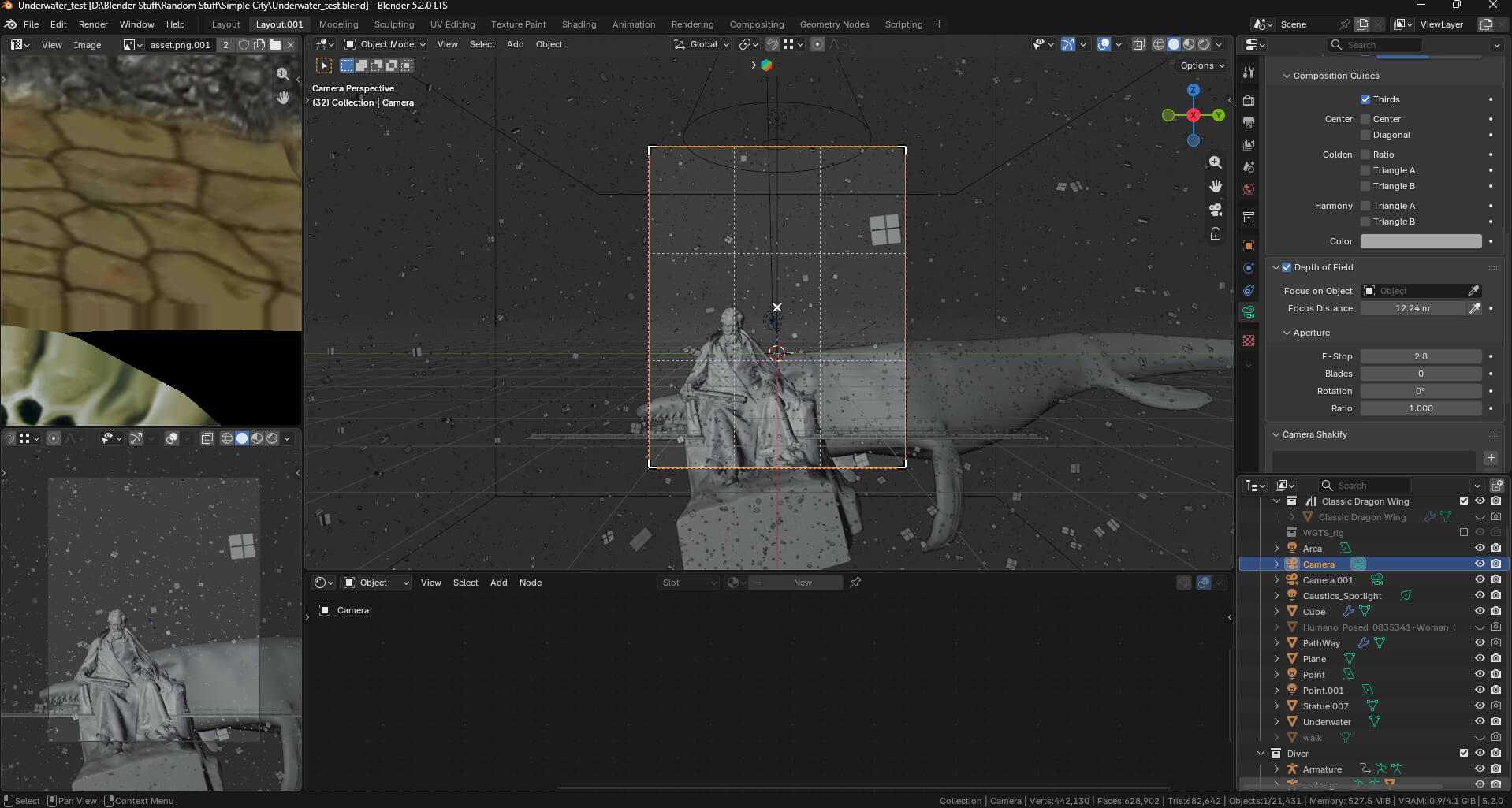Image resolution: width=1512 pixels, height=808 pixels.
Task: Open the Node menu in node editor
Action: pyautogui.click(x=530, y=583)
